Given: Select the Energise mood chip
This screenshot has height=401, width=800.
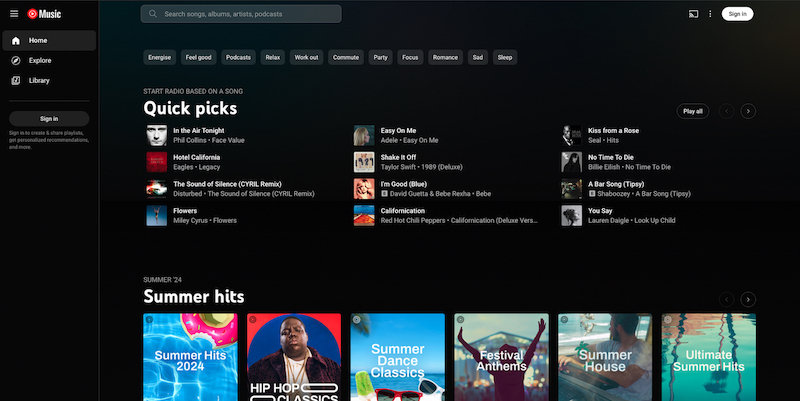Looking at the screenshot, I should coord(160,57).
